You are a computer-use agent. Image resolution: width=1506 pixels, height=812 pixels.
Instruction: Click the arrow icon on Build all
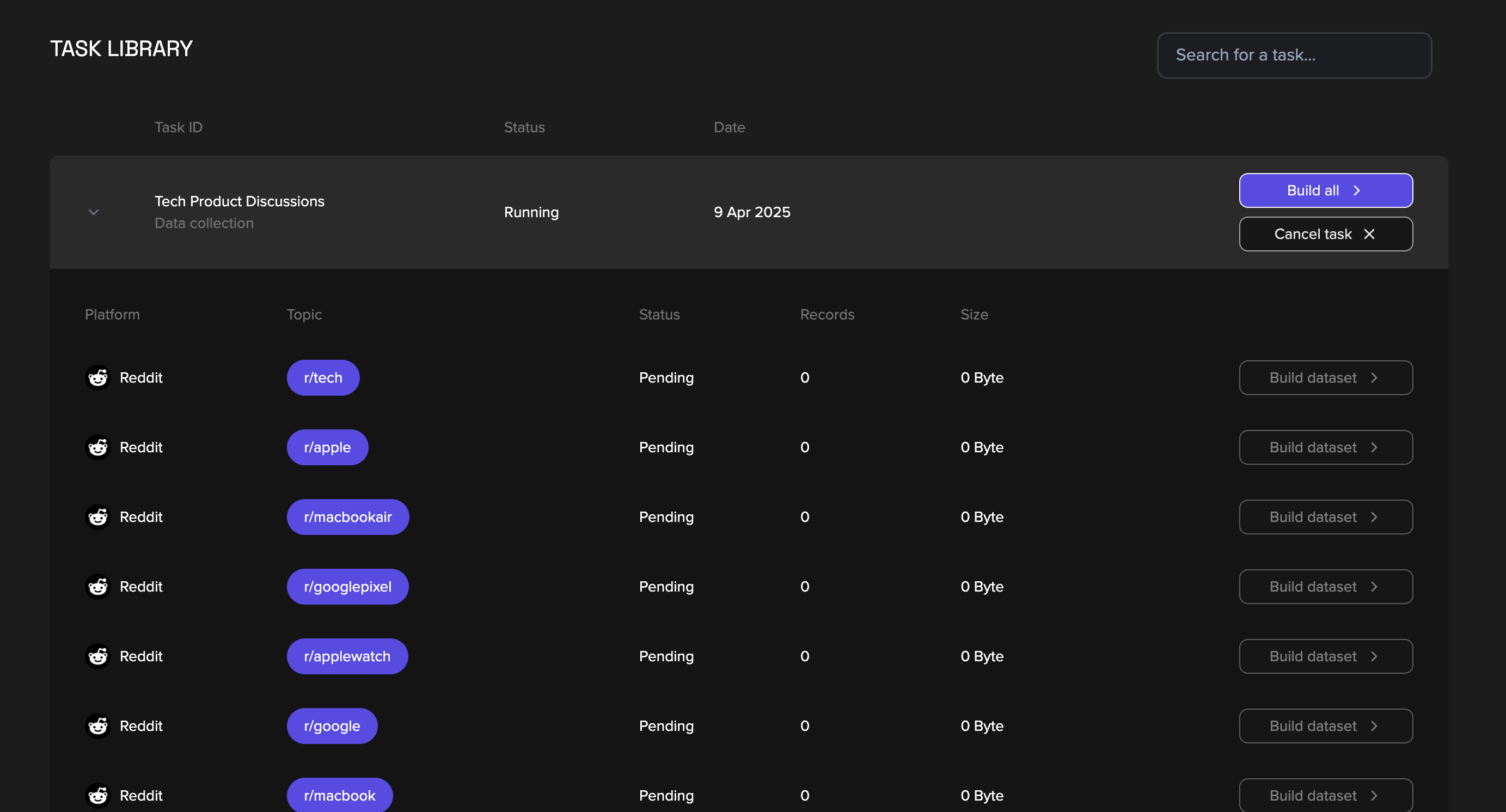(1357, 190)
